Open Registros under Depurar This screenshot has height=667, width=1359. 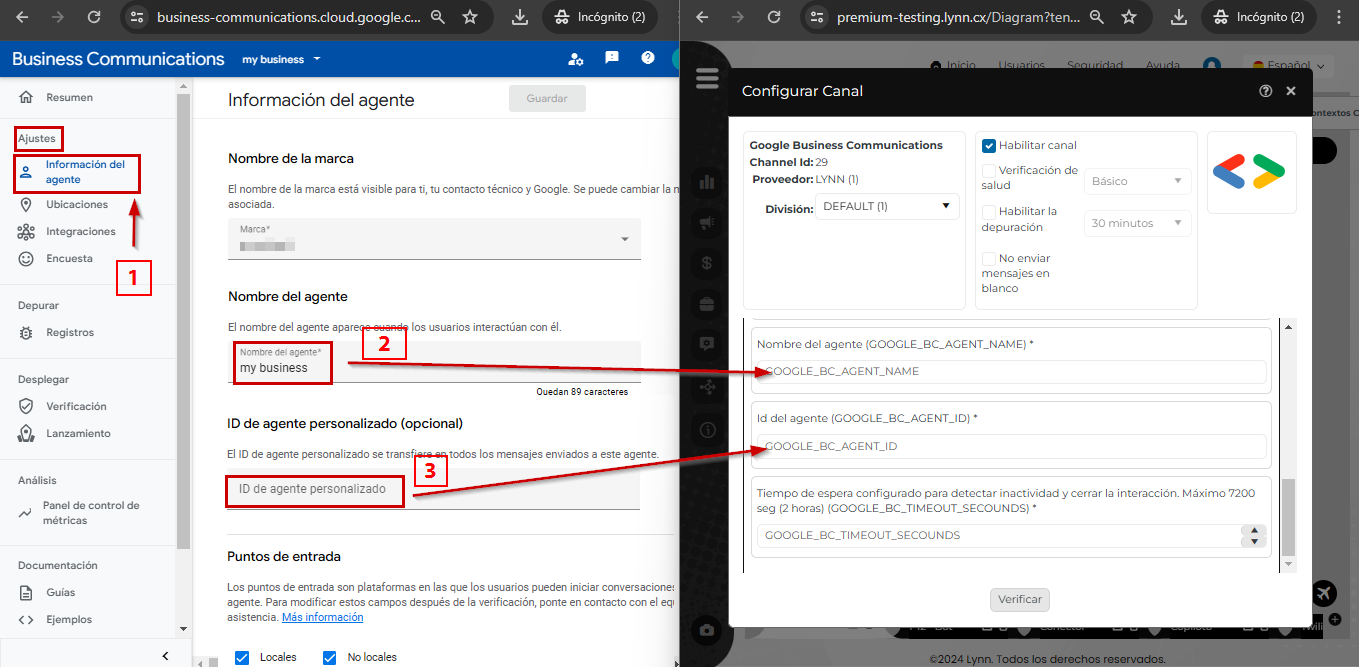click(70, 332)
